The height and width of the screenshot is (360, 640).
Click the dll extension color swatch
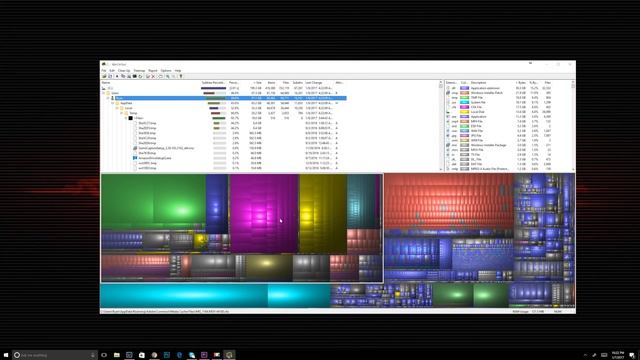(464, 88)
